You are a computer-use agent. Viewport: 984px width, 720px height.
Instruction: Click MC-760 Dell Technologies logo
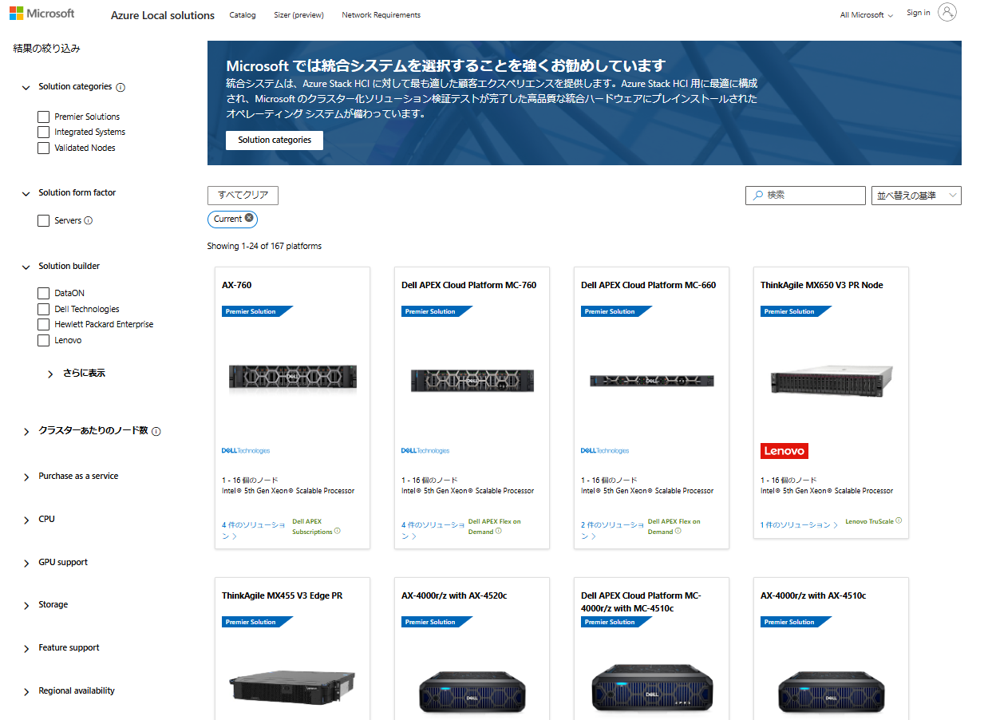click(x=425, y=451)
